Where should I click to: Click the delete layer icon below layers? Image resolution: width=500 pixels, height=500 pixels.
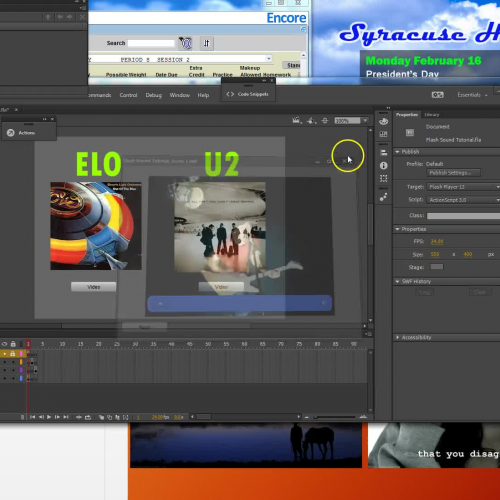(22, 417)
